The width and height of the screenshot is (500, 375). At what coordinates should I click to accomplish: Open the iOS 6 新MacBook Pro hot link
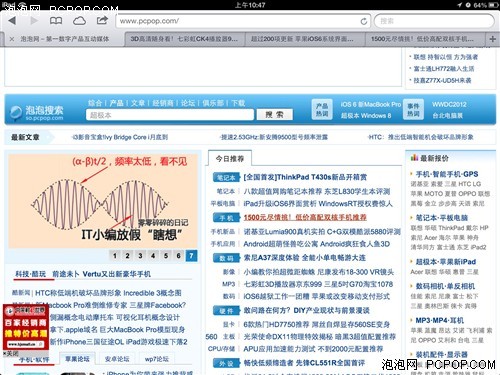point(371,104)
